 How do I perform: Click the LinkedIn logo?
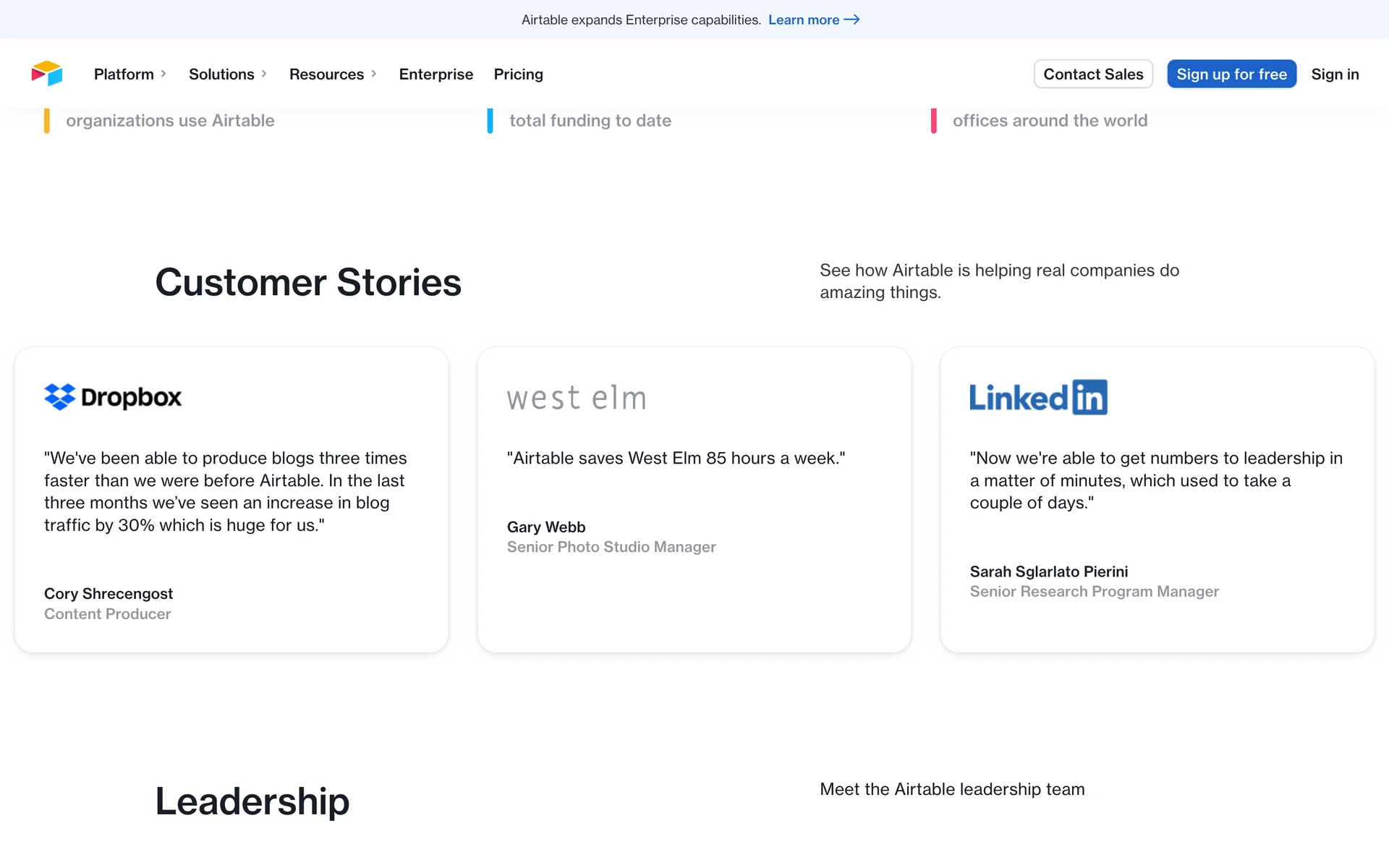tap(1038, 397)
